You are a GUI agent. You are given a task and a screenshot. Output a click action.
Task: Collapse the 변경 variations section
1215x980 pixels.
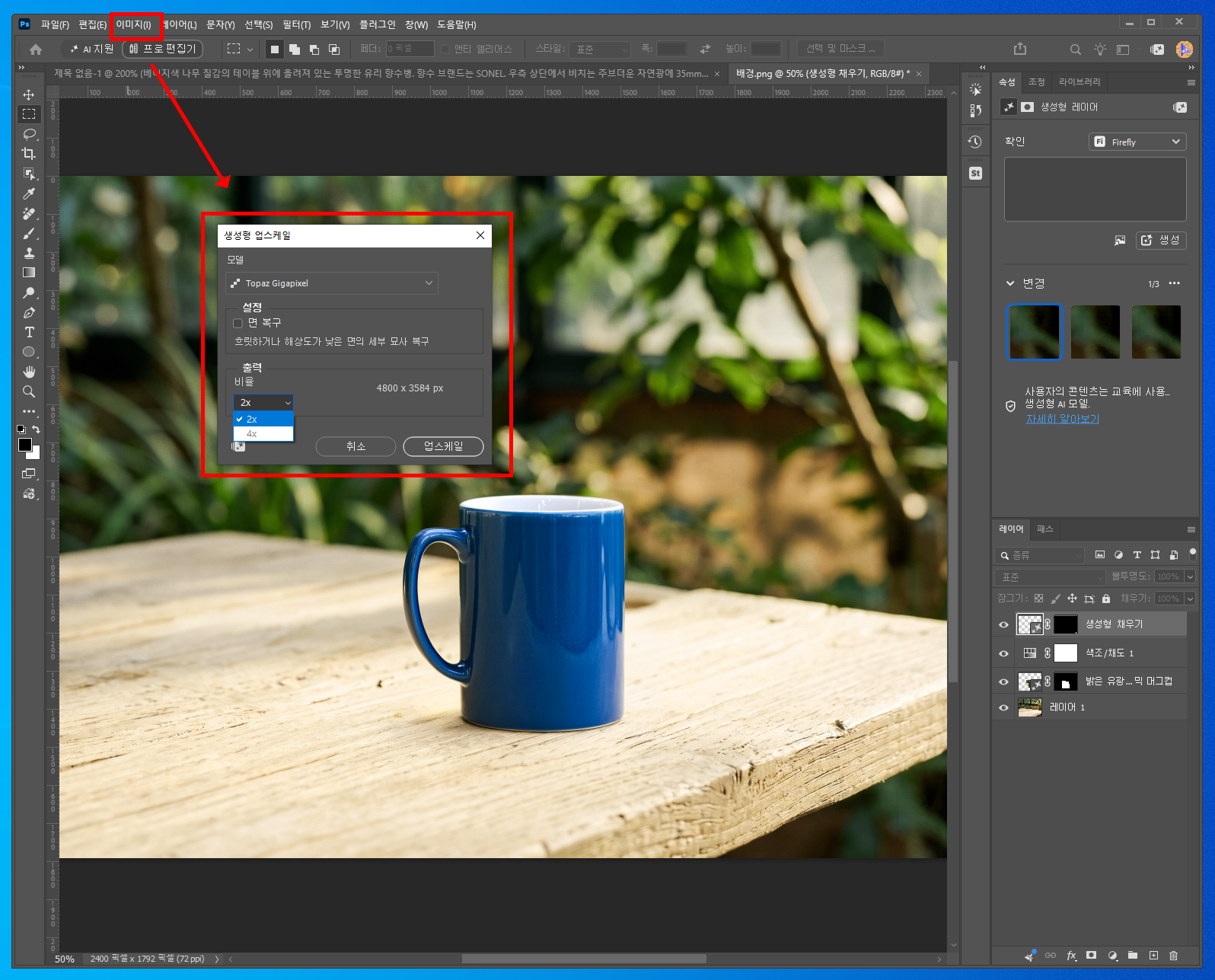pos(1010,283)
